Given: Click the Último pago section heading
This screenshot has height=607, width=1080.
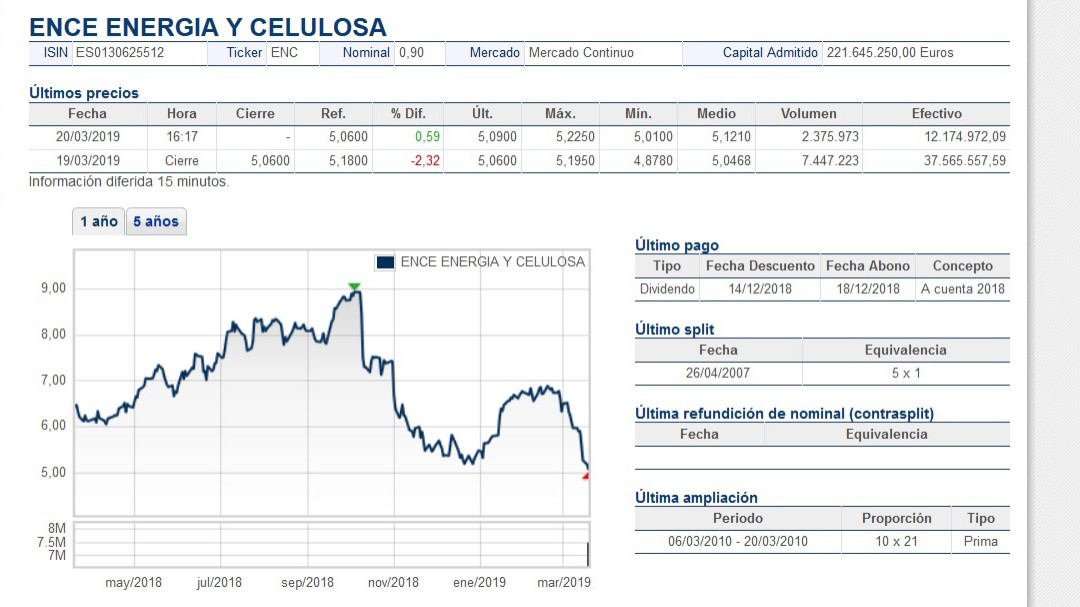Looking at the screenshot, I should point(676,245).
